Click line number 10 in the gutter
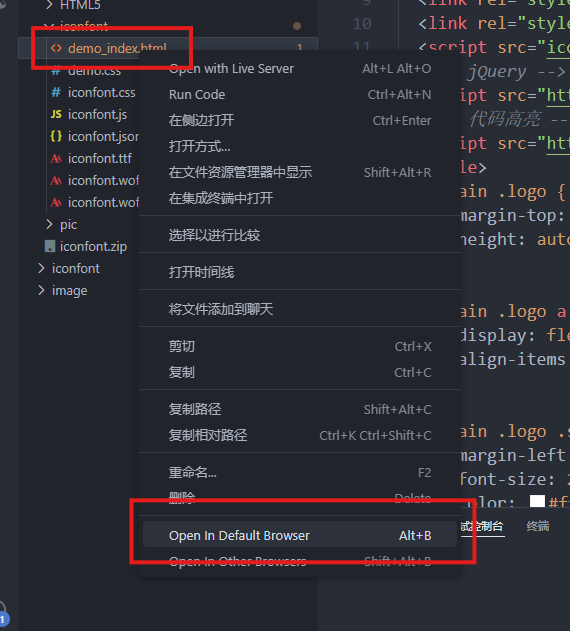The width and height of the screenshot is (570, 631). (362, 24)
